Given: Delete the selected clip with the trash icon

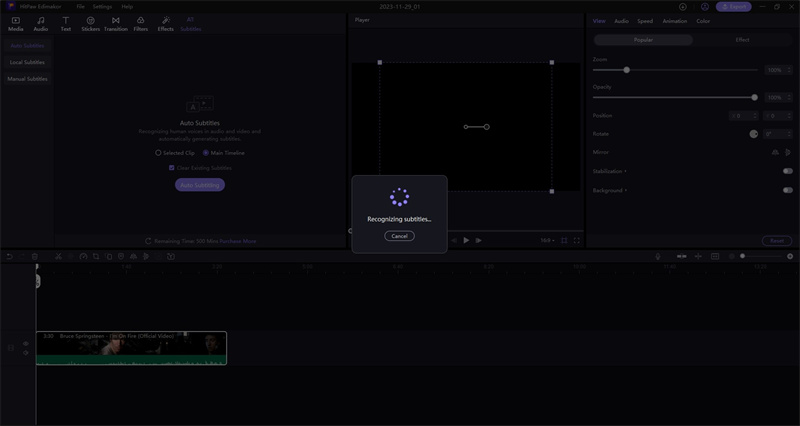Looking at the screenshot, I should [35, 257].
